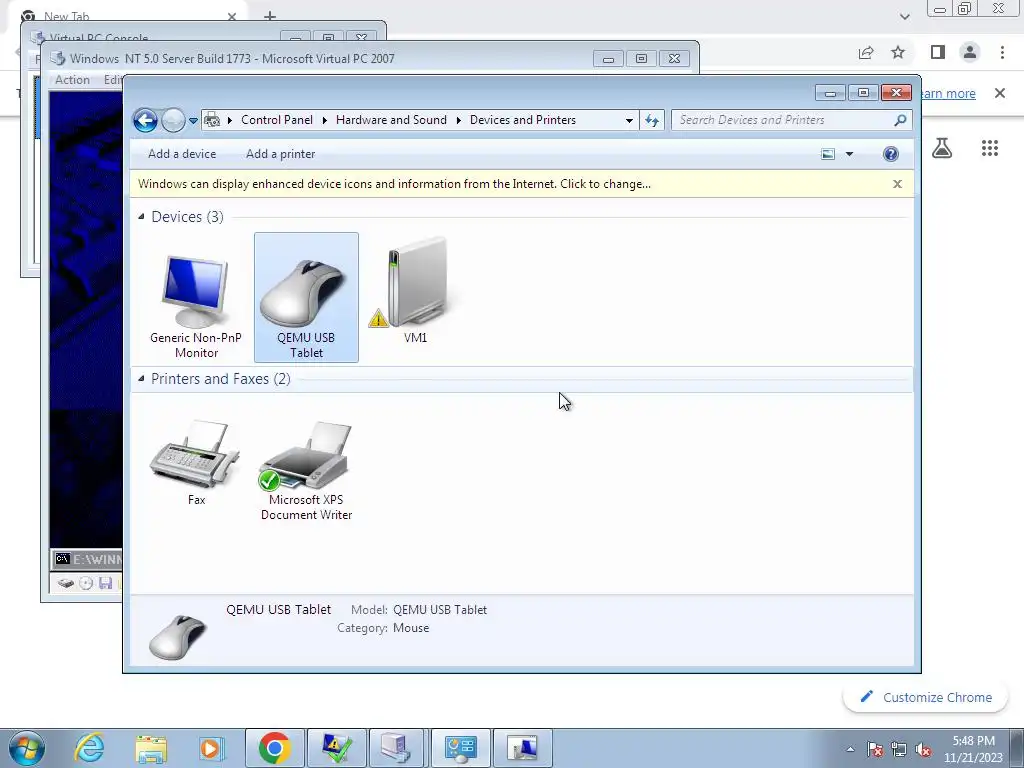Select the Generic Non-PnP Monitor device
Viewport: 1024px width, 768px height.
[196, 297]
